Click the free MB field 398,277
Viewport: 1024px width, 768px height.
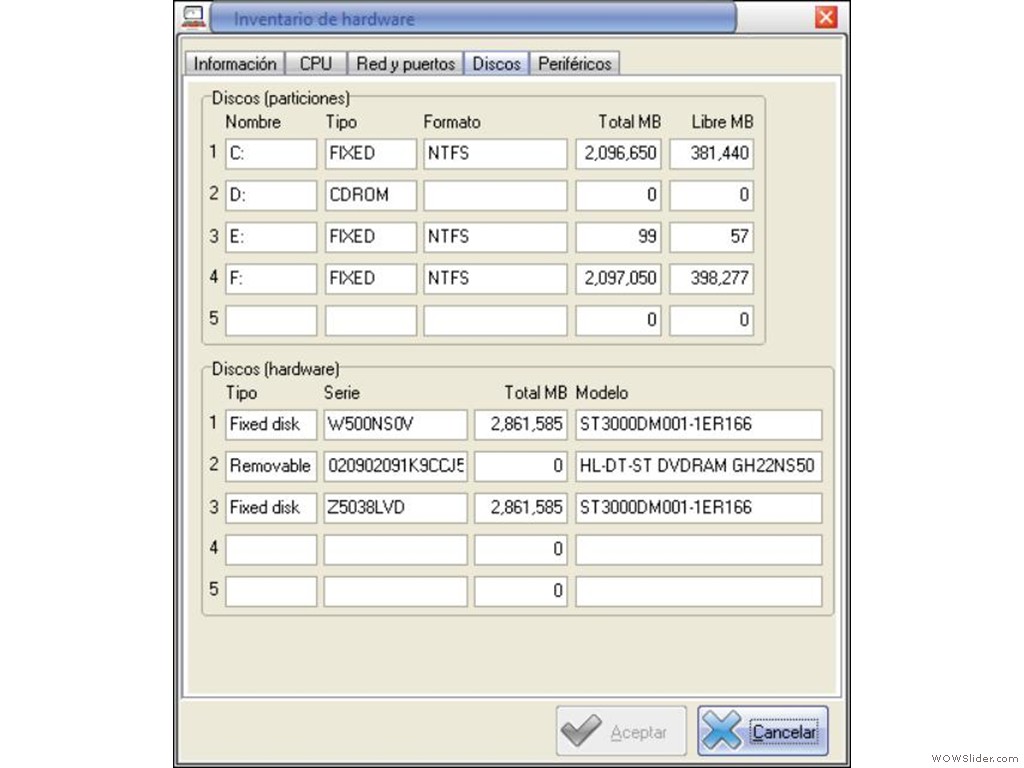(x=711, y=279)
